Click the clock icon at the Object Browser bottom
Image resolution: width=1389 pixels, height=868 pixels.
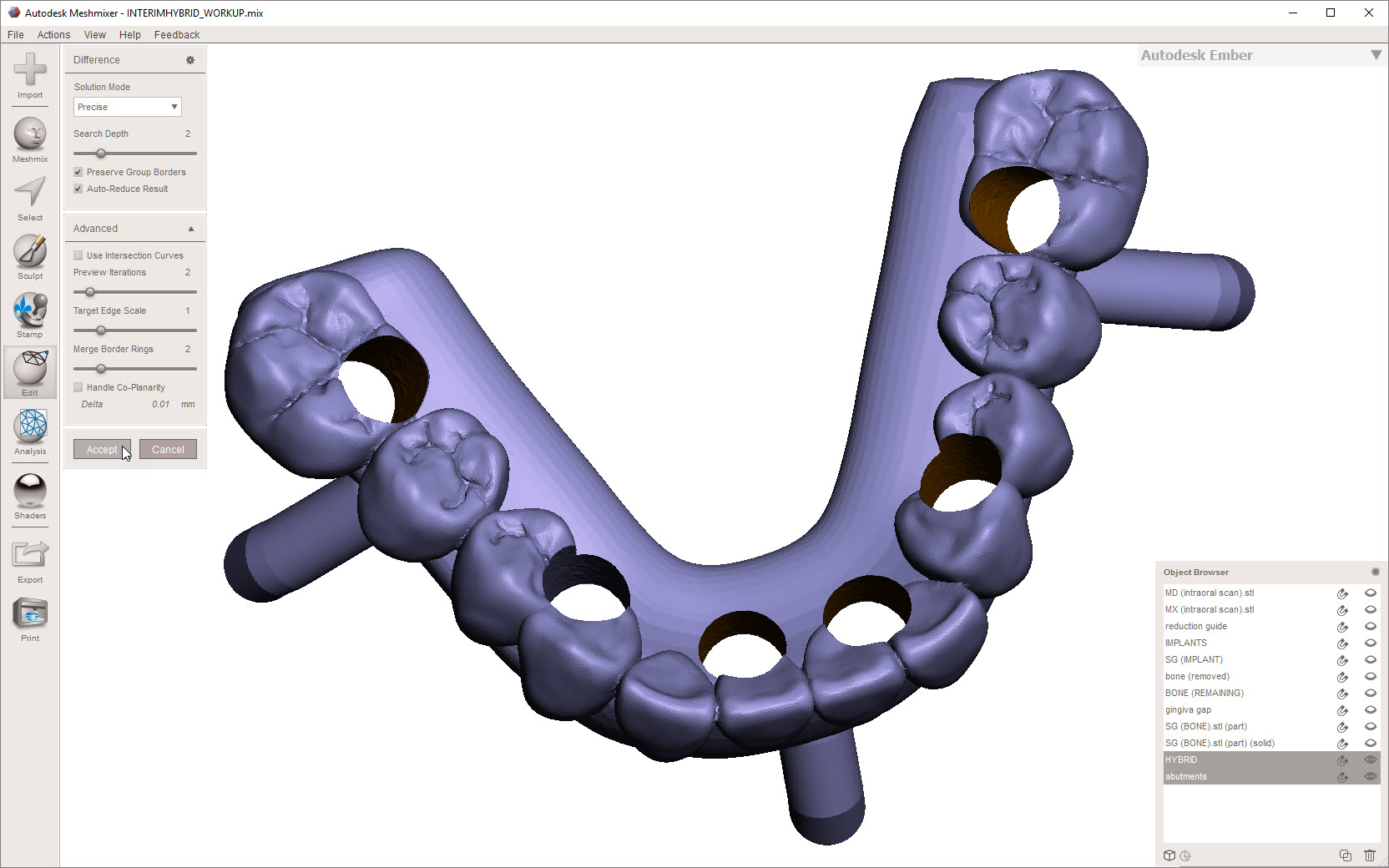coord(1185,855)
